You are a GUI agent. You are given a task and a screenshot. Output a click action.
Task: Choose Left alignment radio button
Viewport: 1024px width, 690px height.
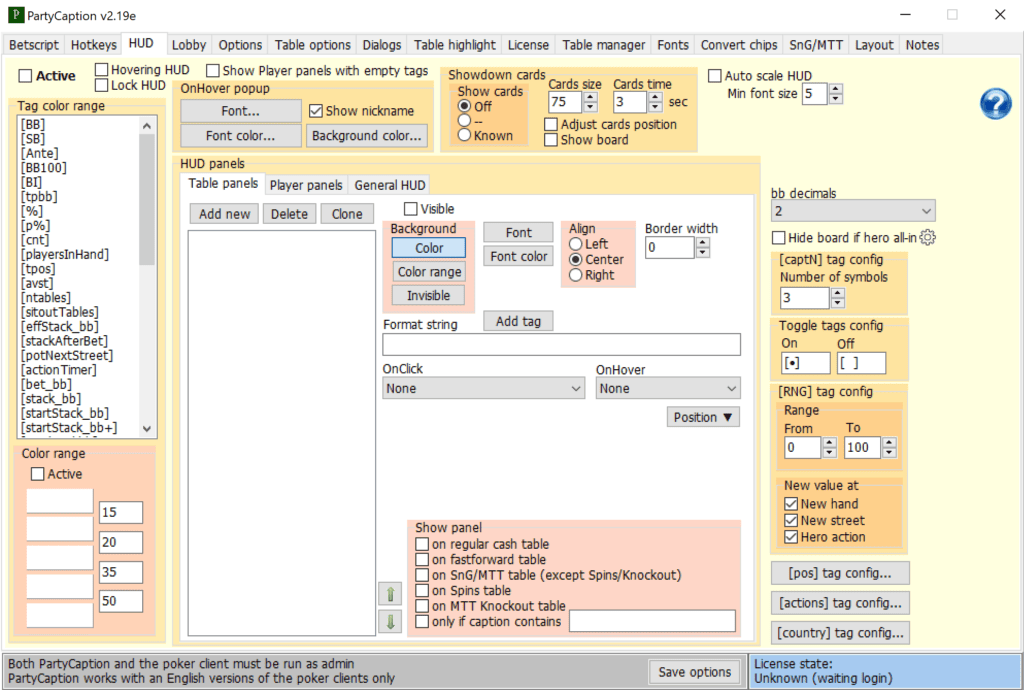tap(575, 244)
